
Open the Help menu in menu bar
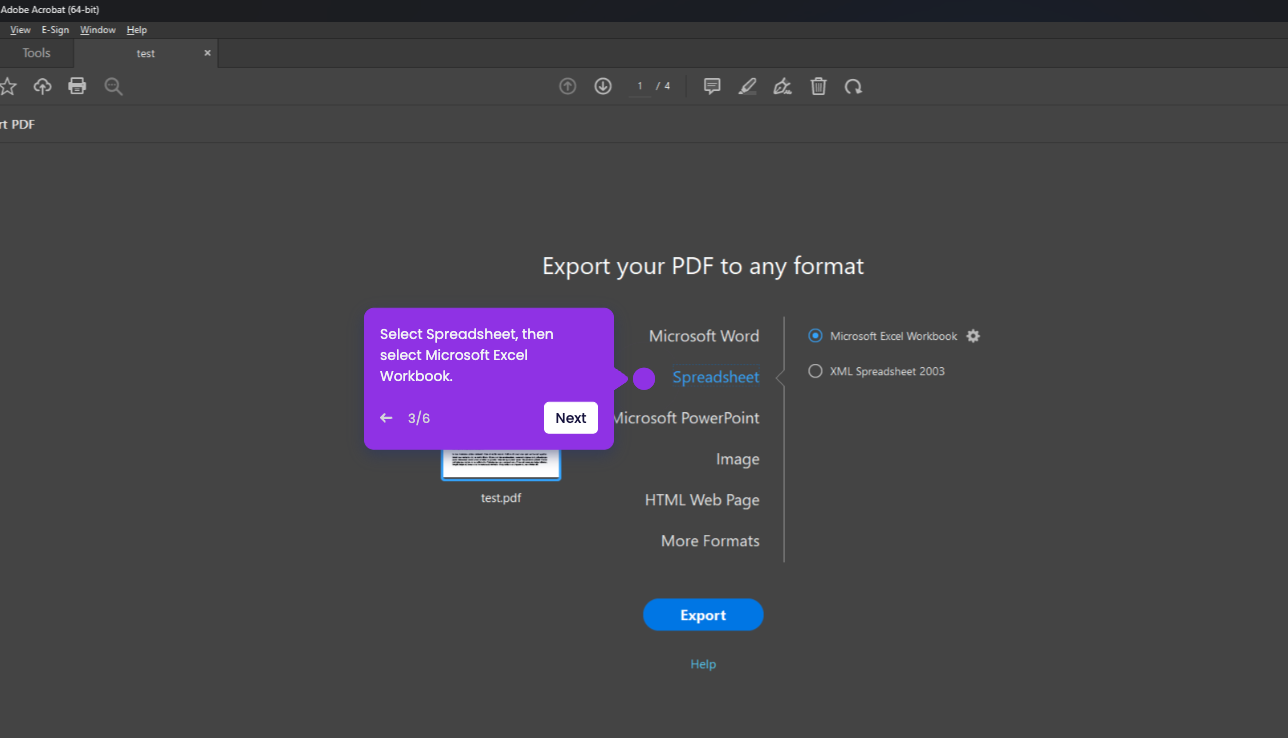pyautogui.click(x=137, y=30)
